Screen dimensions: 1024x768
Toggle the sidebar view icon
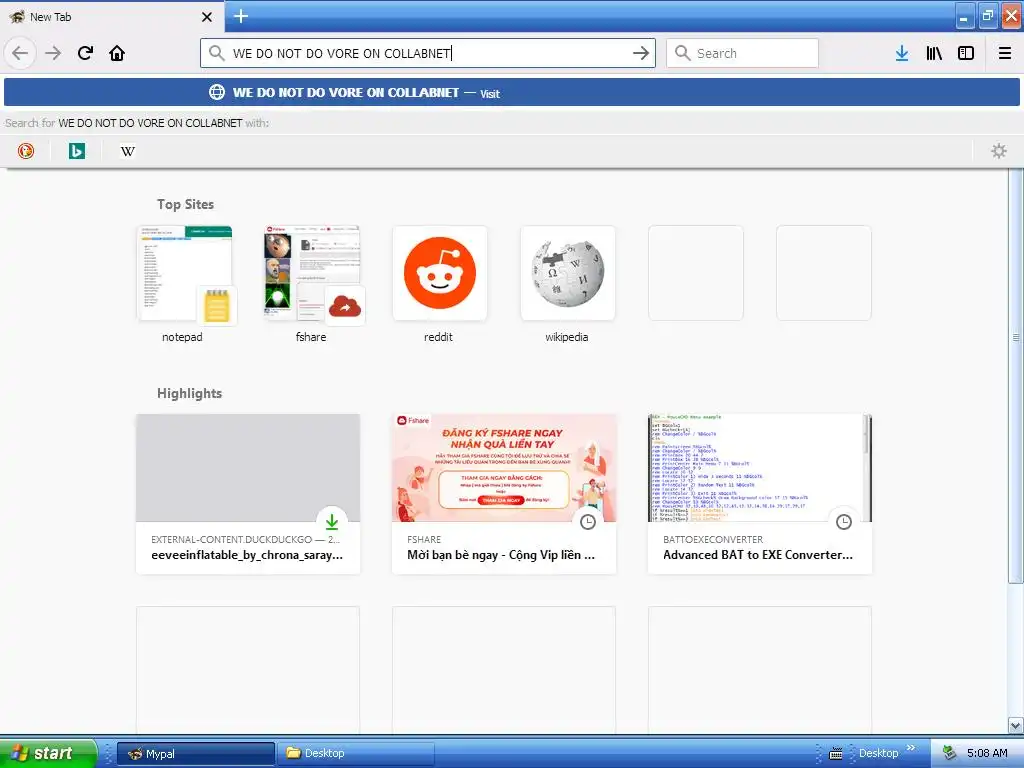coord(966,53)
